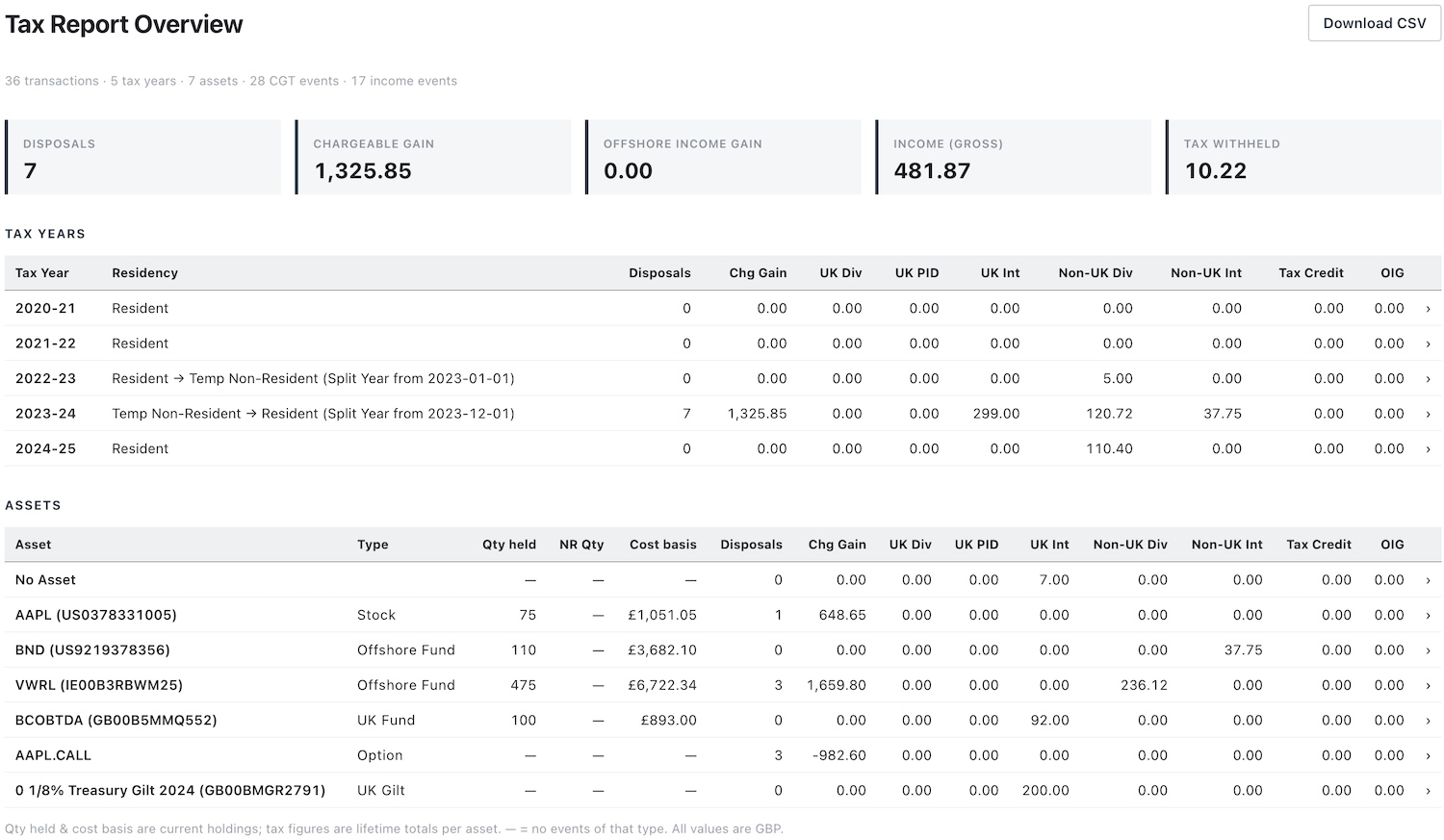The height and width of the screenshot is (840, 1444).
Task: Expand the 2023-24 tax year row chevron
Action: point(1428,414)
